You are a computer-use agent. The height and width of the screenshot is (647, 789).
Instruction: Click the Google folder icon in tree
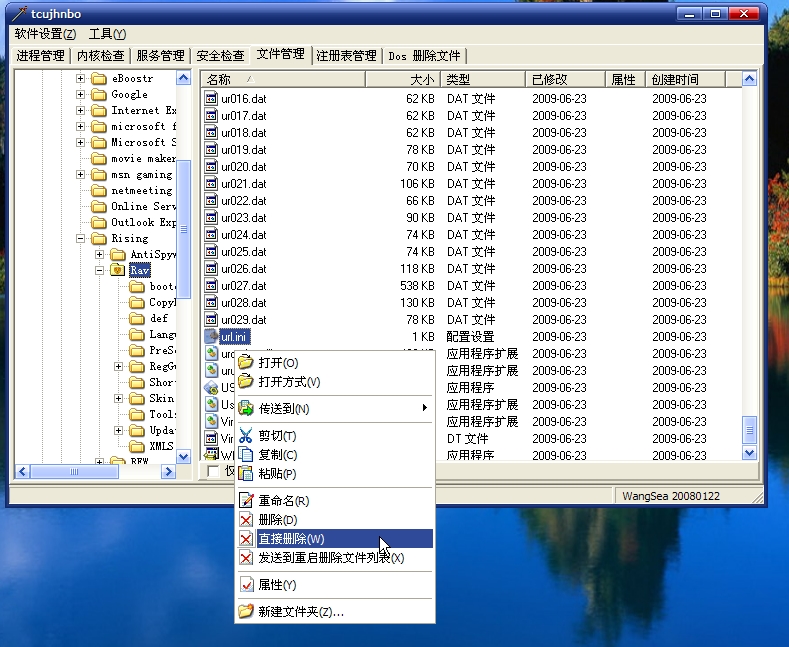click(99, 95)
